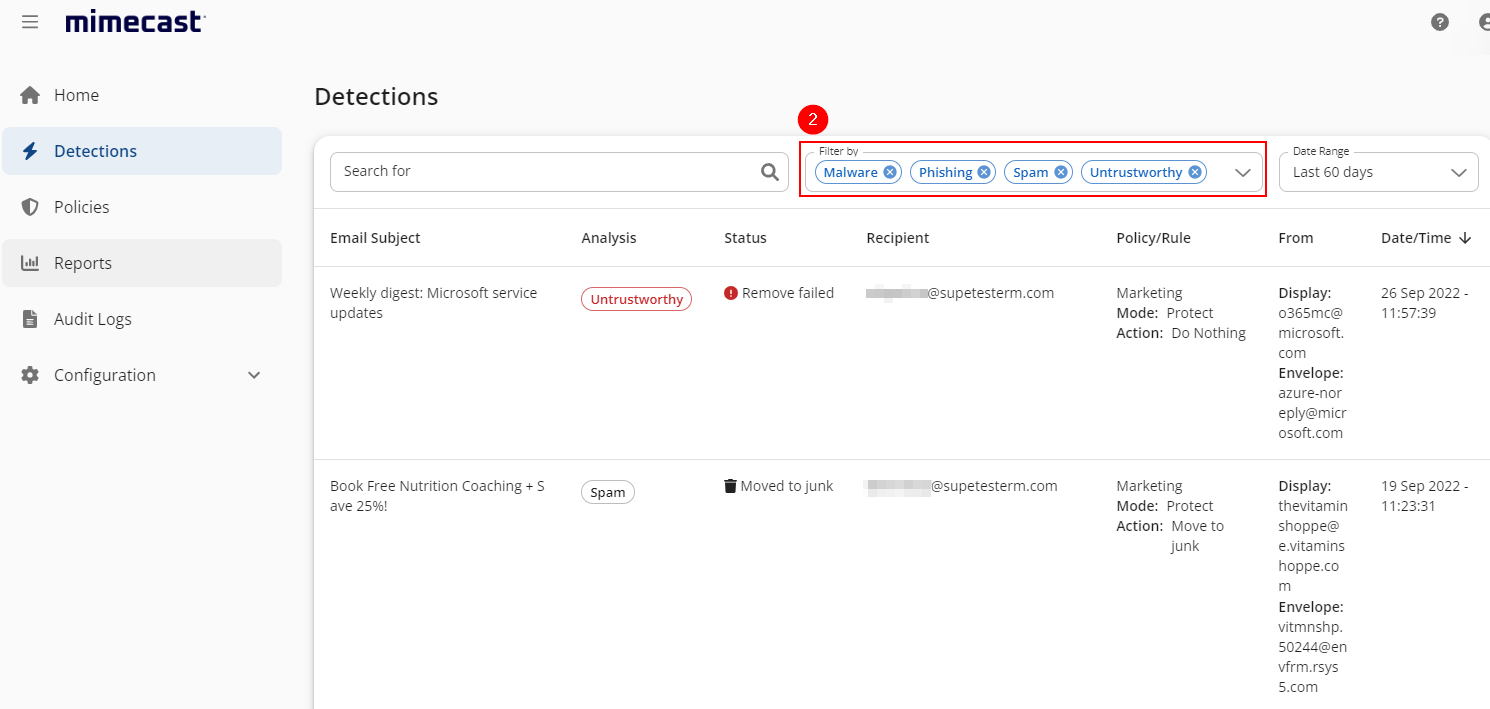Select the Home icon in the sidebar
This screenshot has height=709, width=1490.
[29, 94]
